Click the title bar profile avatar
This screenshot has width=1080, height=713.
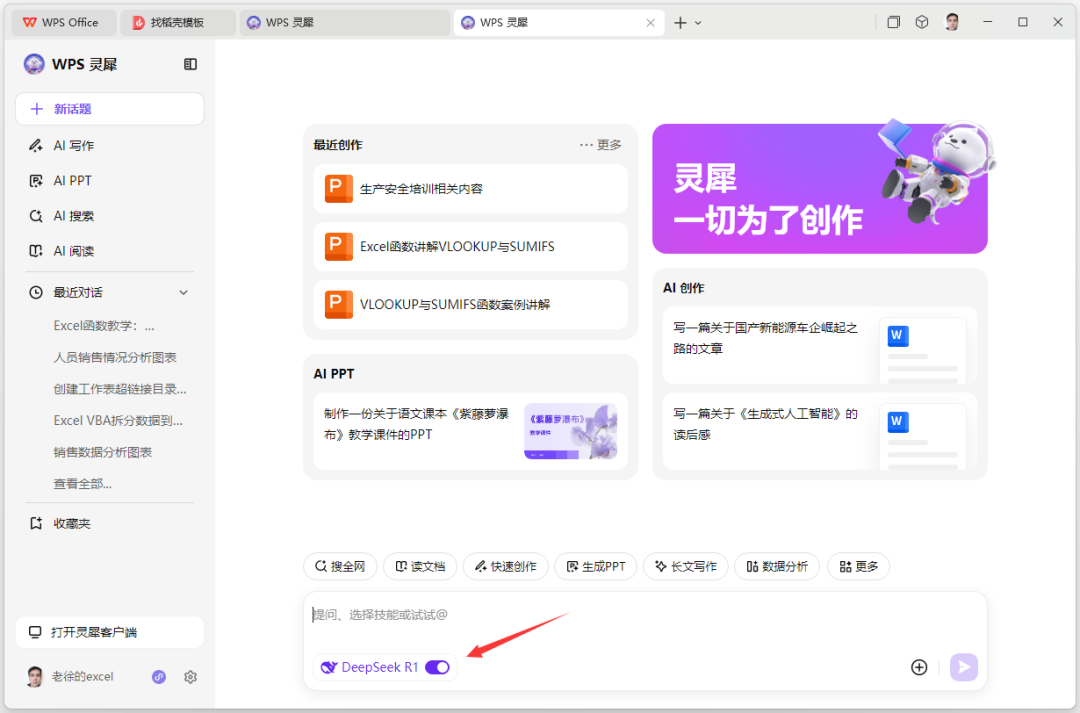[x=952, y=22]
